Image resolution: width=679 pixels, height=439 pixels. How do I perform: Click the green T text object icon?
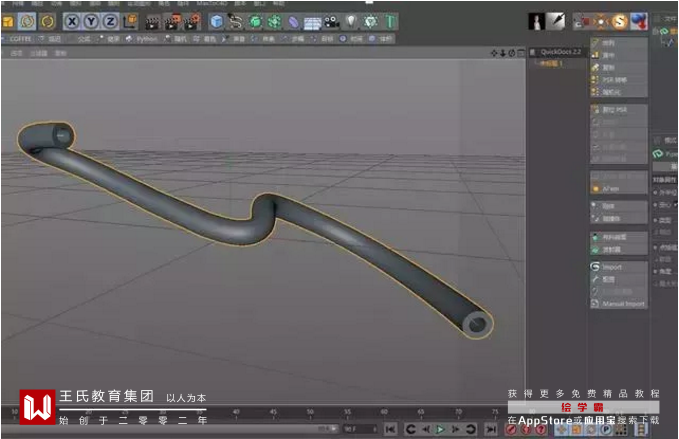(x=390, y=22)
